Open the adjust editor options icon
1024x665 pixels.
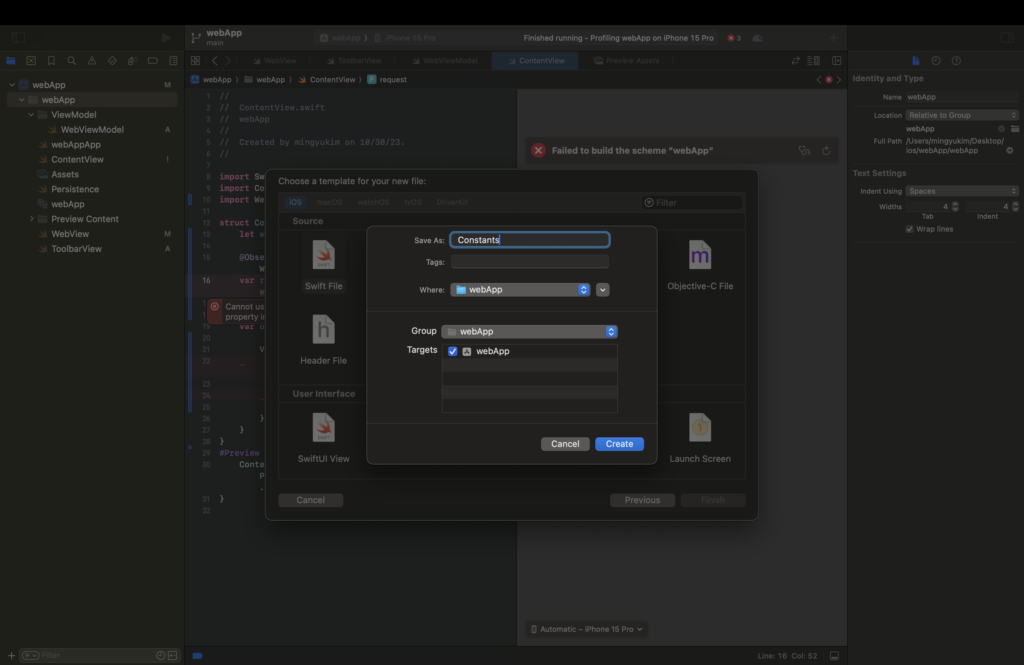click(x=814, y=61)
